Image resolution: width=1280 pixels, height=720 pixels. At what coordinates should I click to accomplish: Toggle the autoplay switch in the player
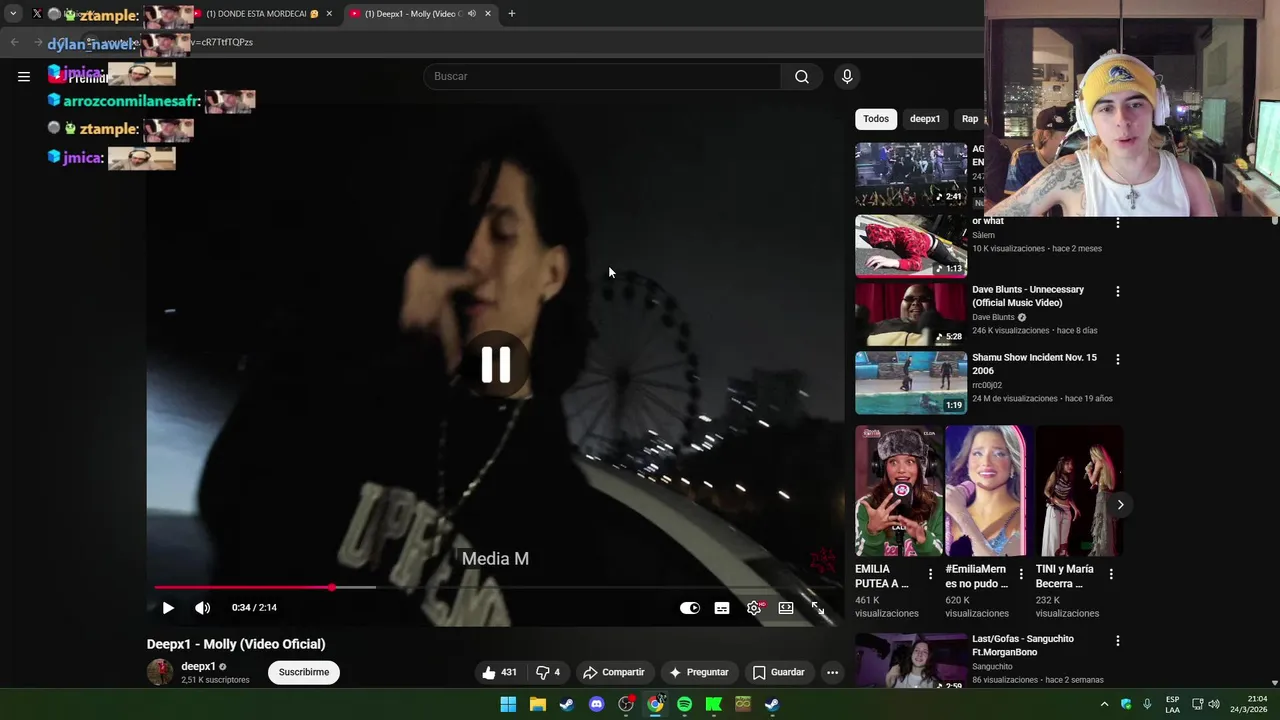click(x=690, y=608)
